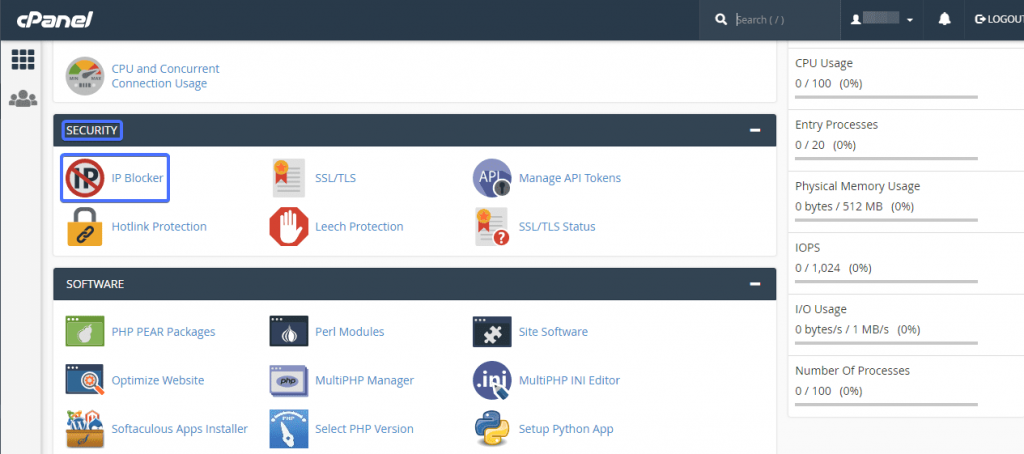Click the SSL/TLS Status certificate icon

[x=492, y=227]
